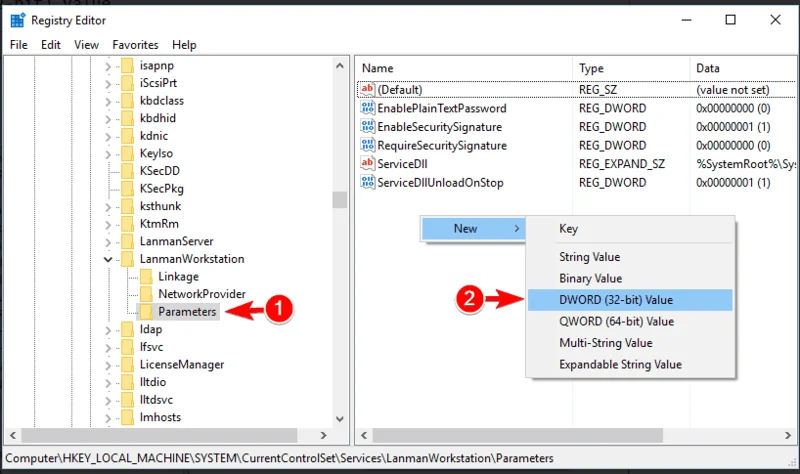Choose Key from the New submenu
Image resolution: width=800 pixels, height=474 pixels.
click(630, 228)
